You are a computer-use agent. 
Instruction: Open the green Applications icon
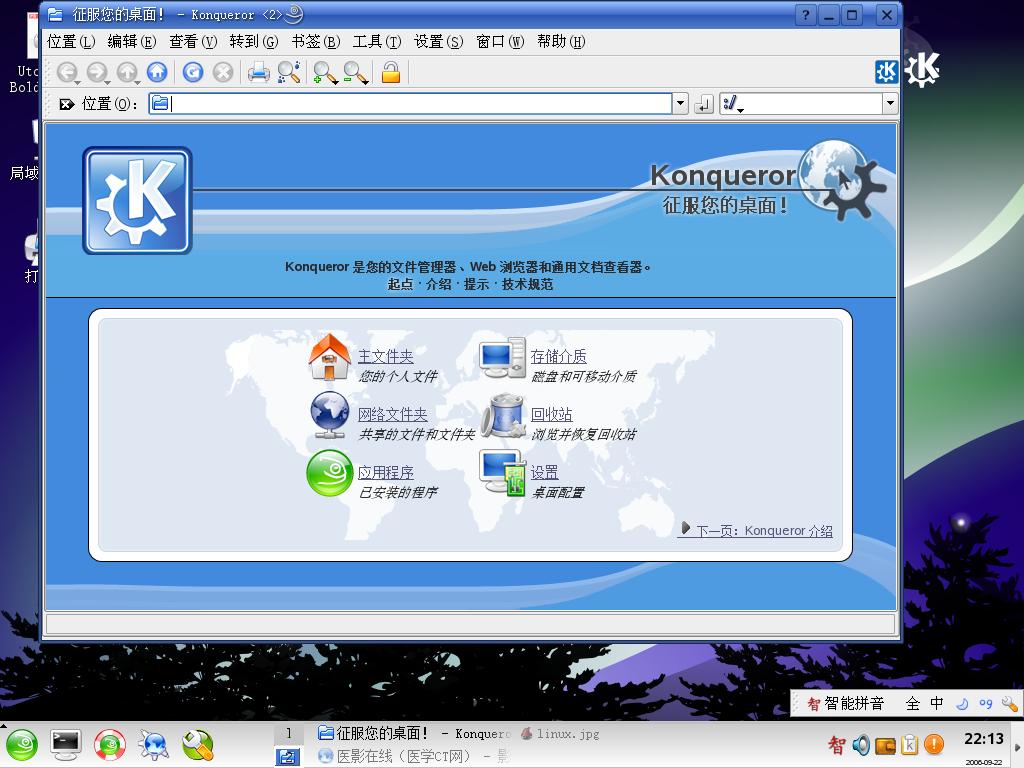tap(330, 473)
